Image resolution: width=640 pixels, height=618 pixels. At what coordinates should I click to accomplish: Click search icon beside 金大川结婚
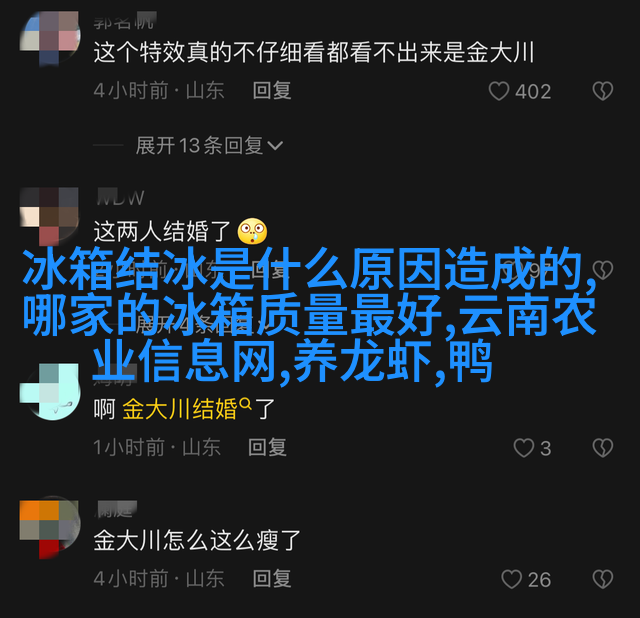246,404
